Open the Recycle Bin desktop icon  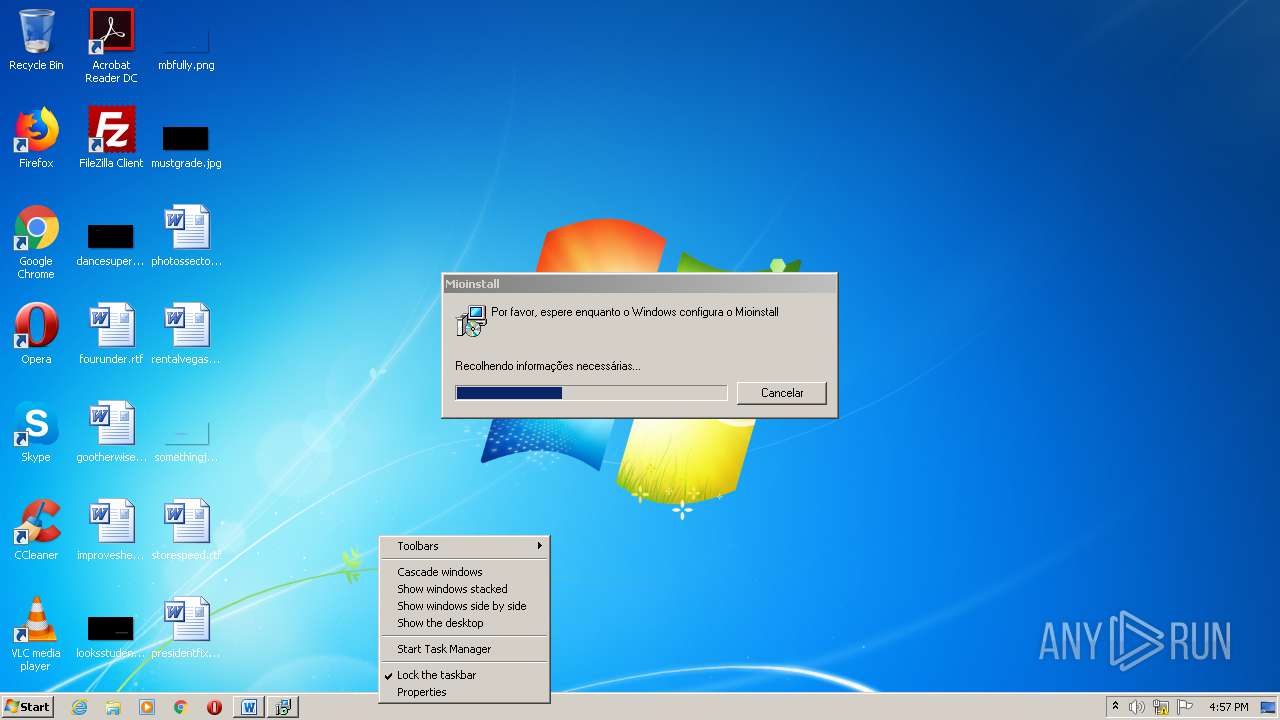[36, 40]
